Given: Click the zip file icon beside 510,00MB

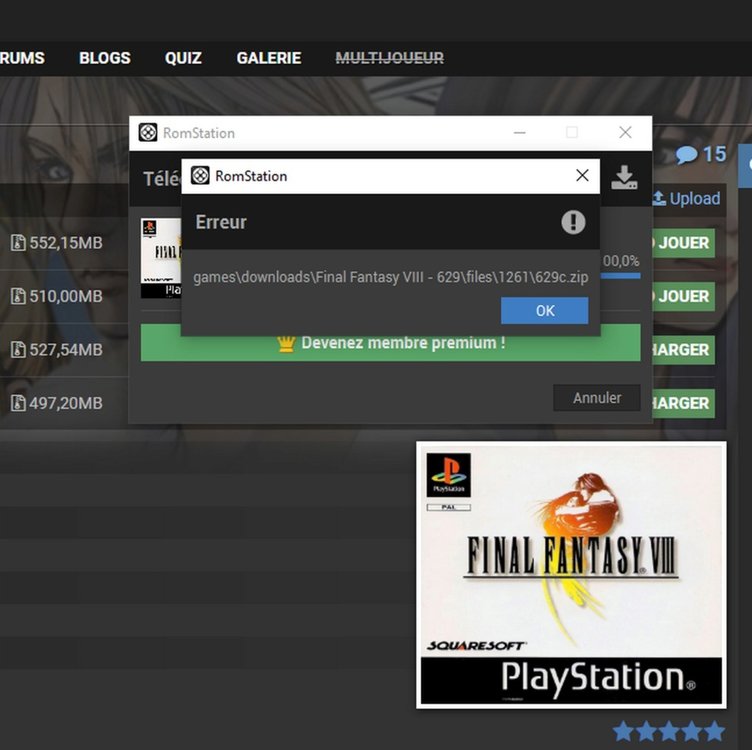Looking at the screenshot, I should (x=18, y=296).
